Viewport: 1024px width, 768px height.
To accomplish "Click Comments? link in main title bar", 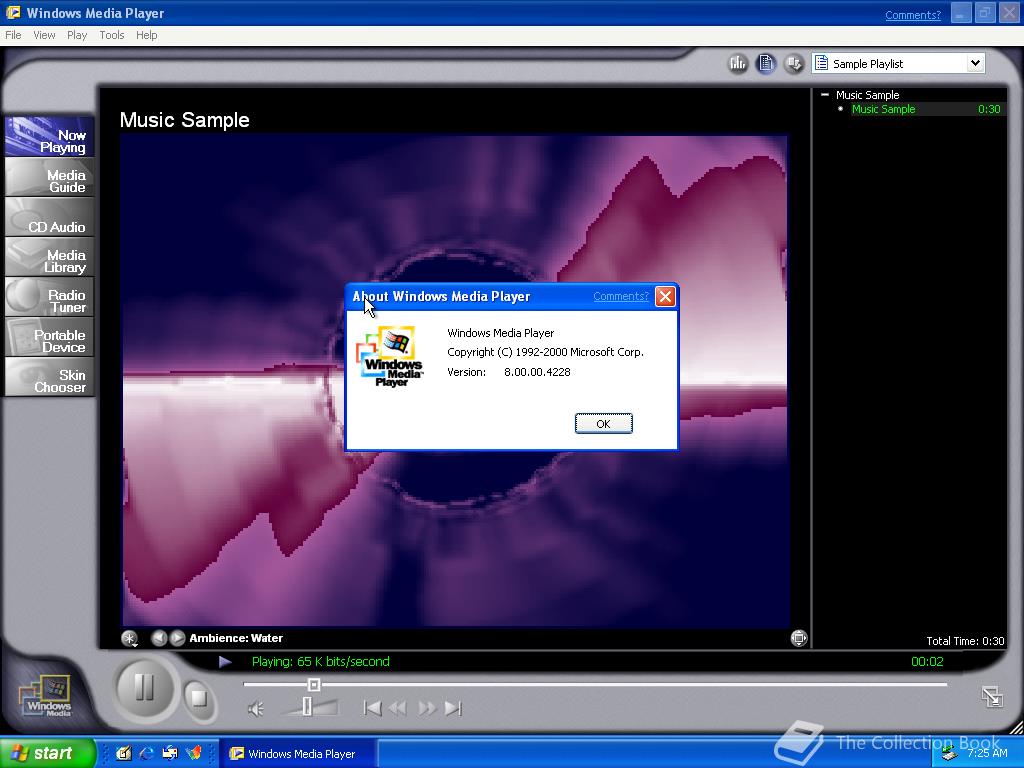I will (x=913, y=15).
